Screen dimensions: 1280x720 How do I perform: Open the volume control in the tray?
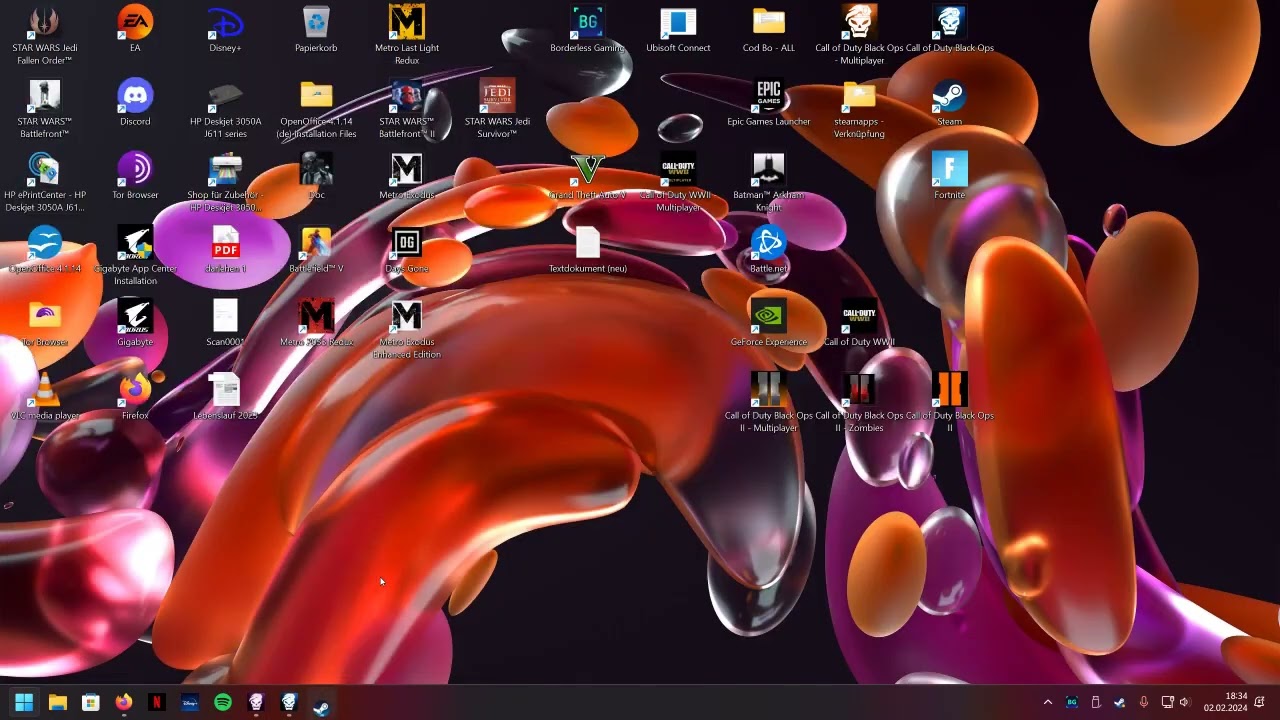[x=1185, y=702]
